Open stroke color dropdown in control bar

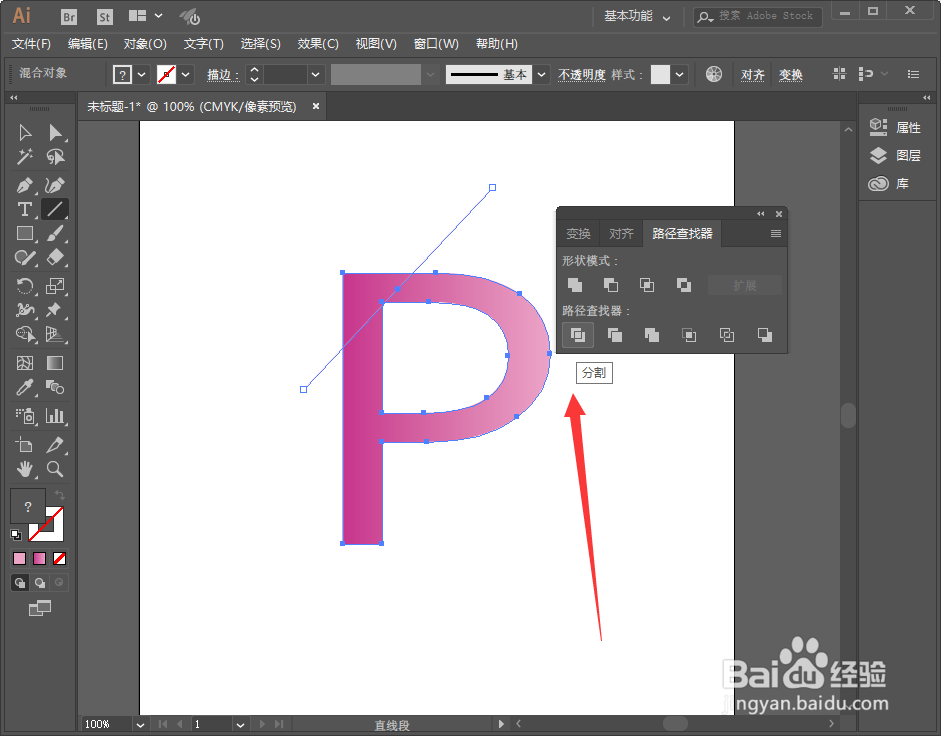coord(185,74)
